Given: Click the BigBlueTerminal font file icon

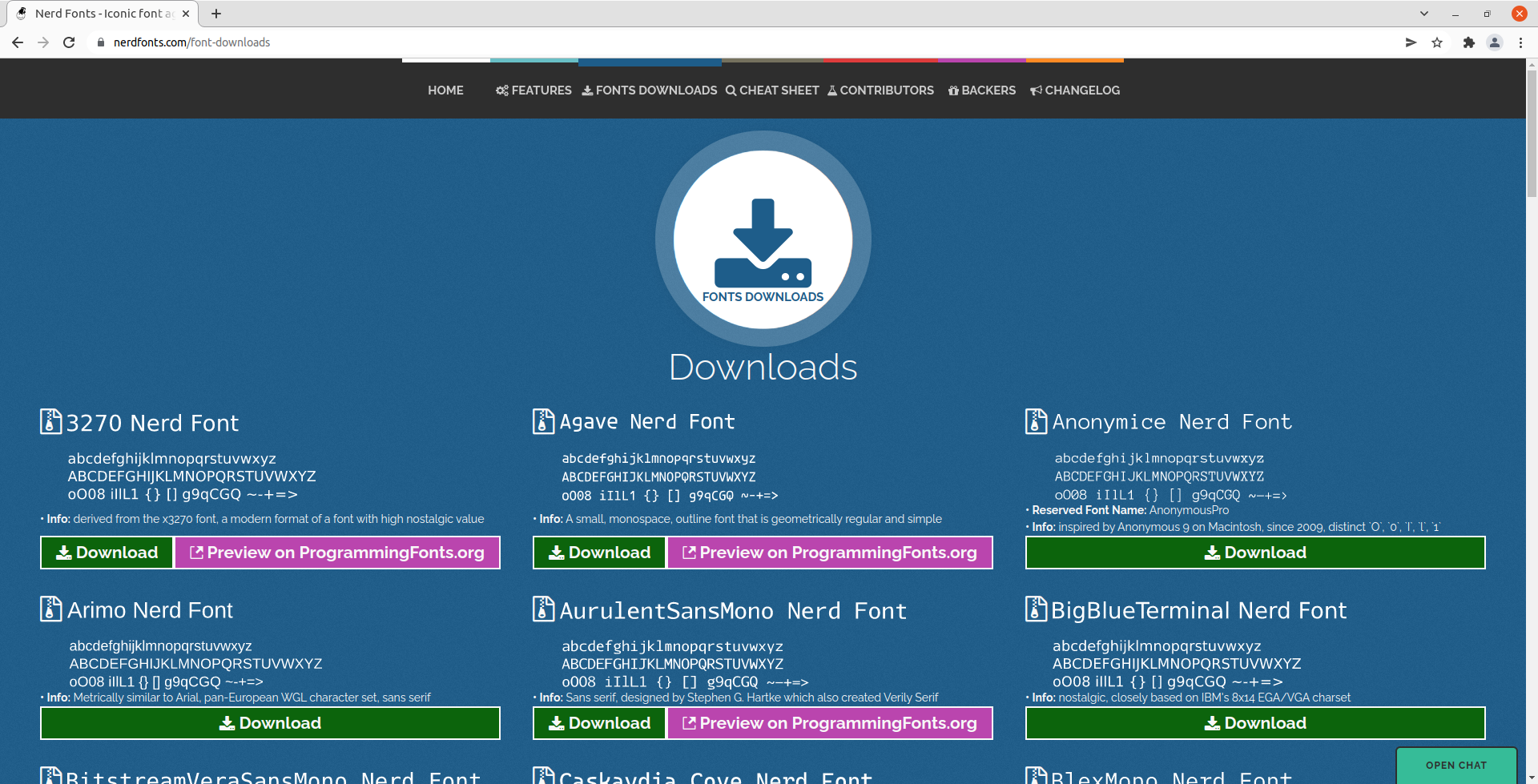Looking at the screenshot, I should click(1036, 609).
